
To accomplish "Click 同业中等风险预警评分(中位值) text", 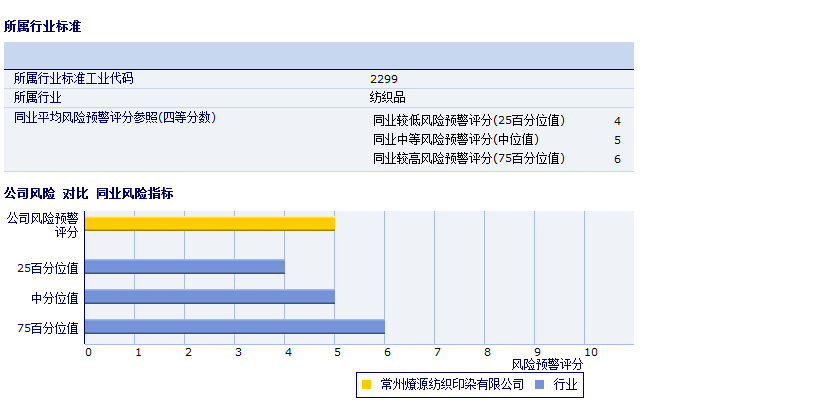I will [455, 139].
